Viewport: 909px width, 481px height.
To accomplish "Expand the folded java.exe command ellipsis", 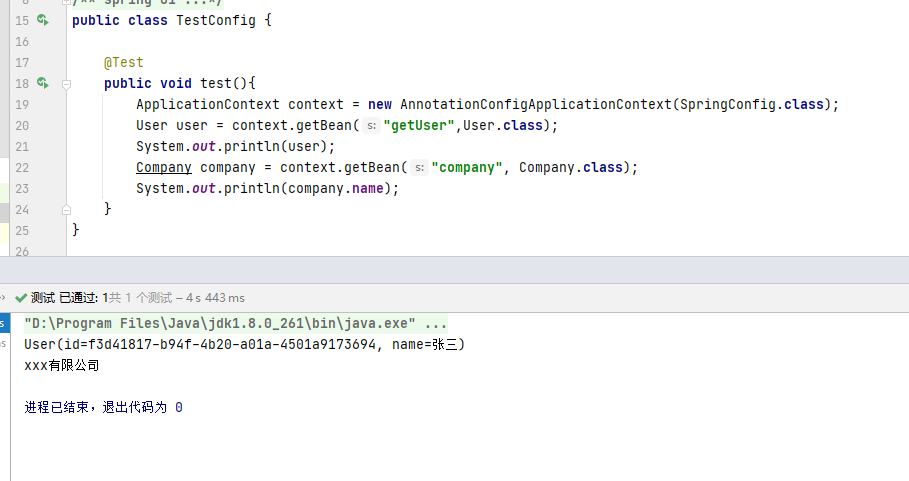I will 436,324.
